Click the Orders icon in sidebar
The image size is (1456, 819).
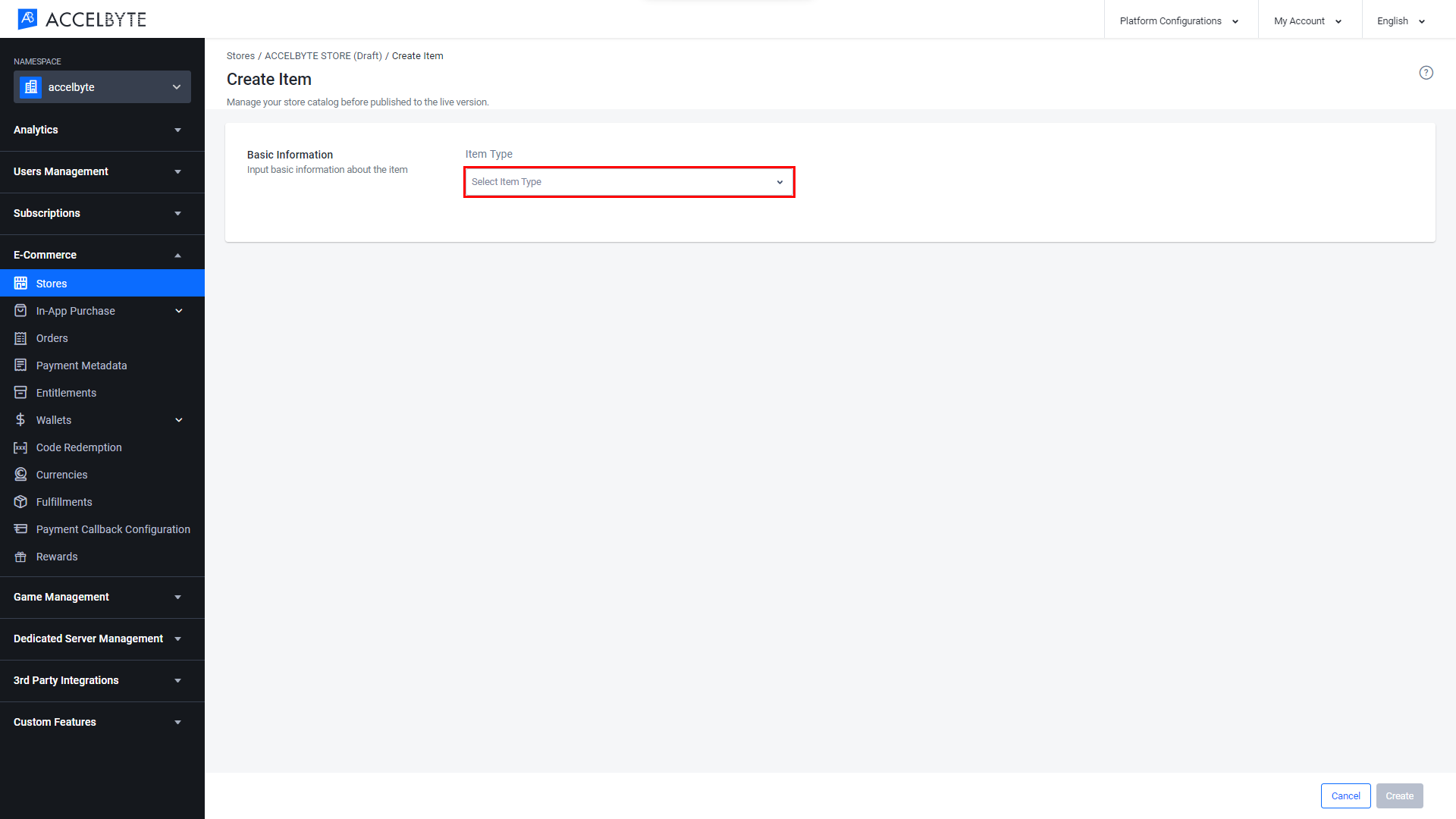point(20,338)
